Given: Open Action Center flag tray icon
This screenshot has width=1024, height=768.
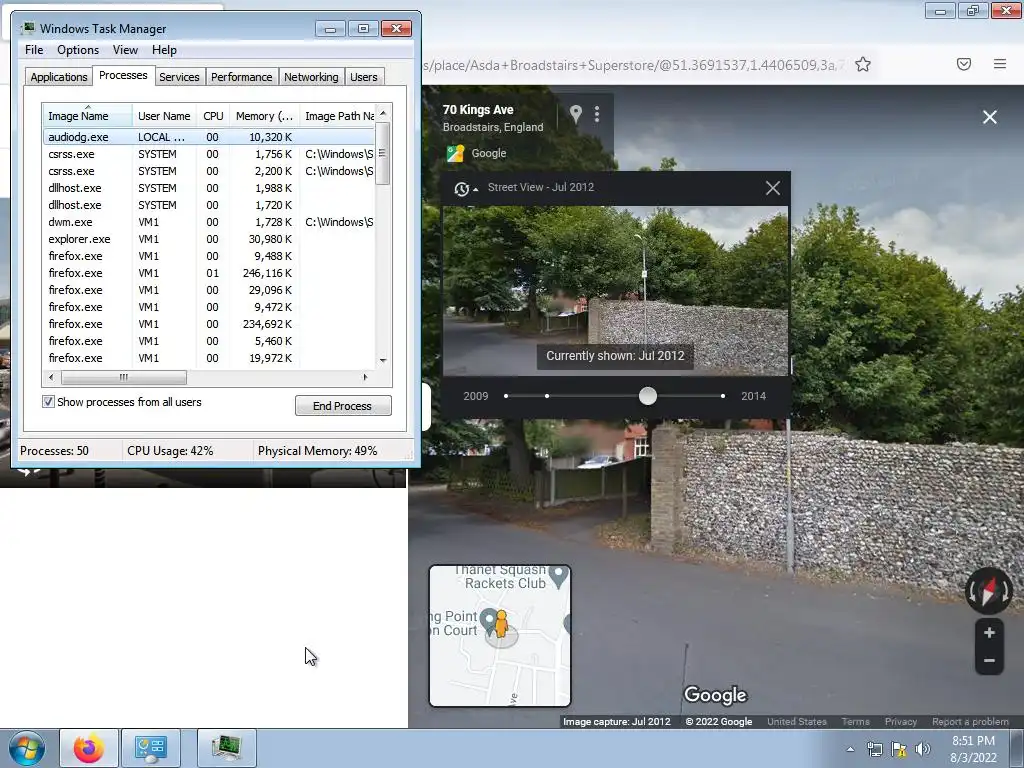Looking at the screenshot, I should (899, 749).
